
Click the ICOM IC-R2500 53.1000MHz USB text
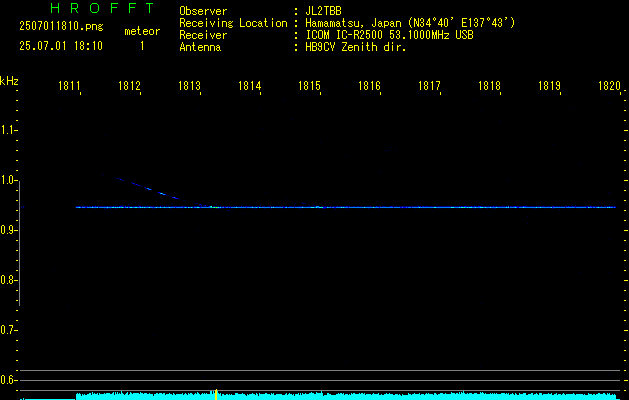click(390, 35)
